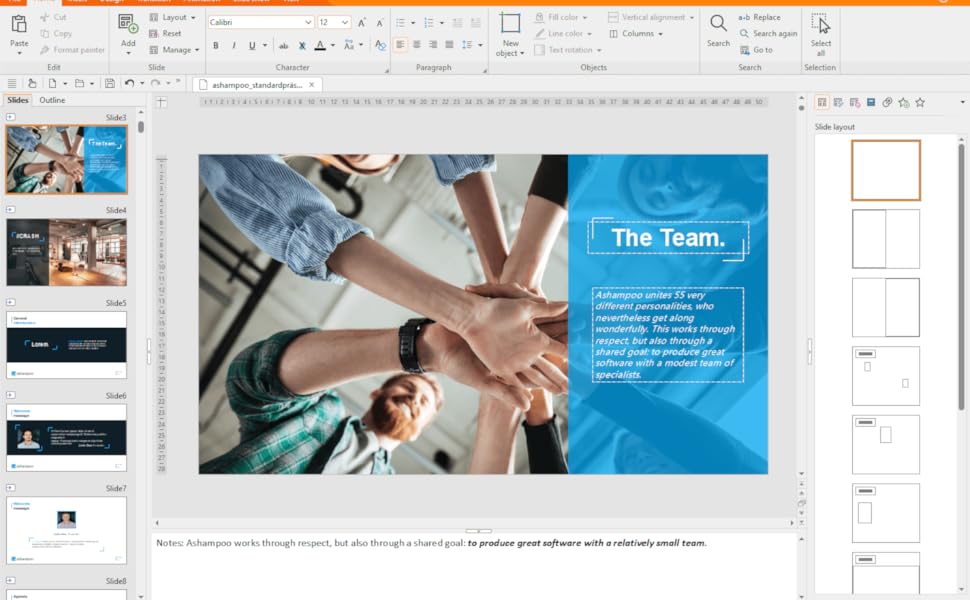970x600 pixels.
Task: Click the Replace button
Action: coord(760,17)
